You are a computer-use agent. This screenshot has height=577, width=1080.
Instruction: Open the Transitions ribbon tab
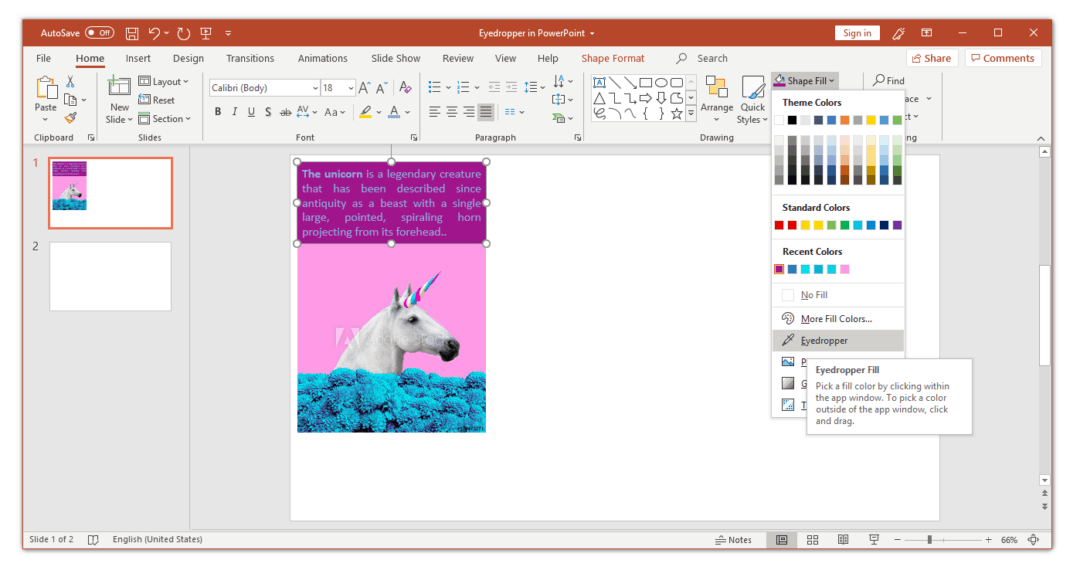(x=250, y=59)
